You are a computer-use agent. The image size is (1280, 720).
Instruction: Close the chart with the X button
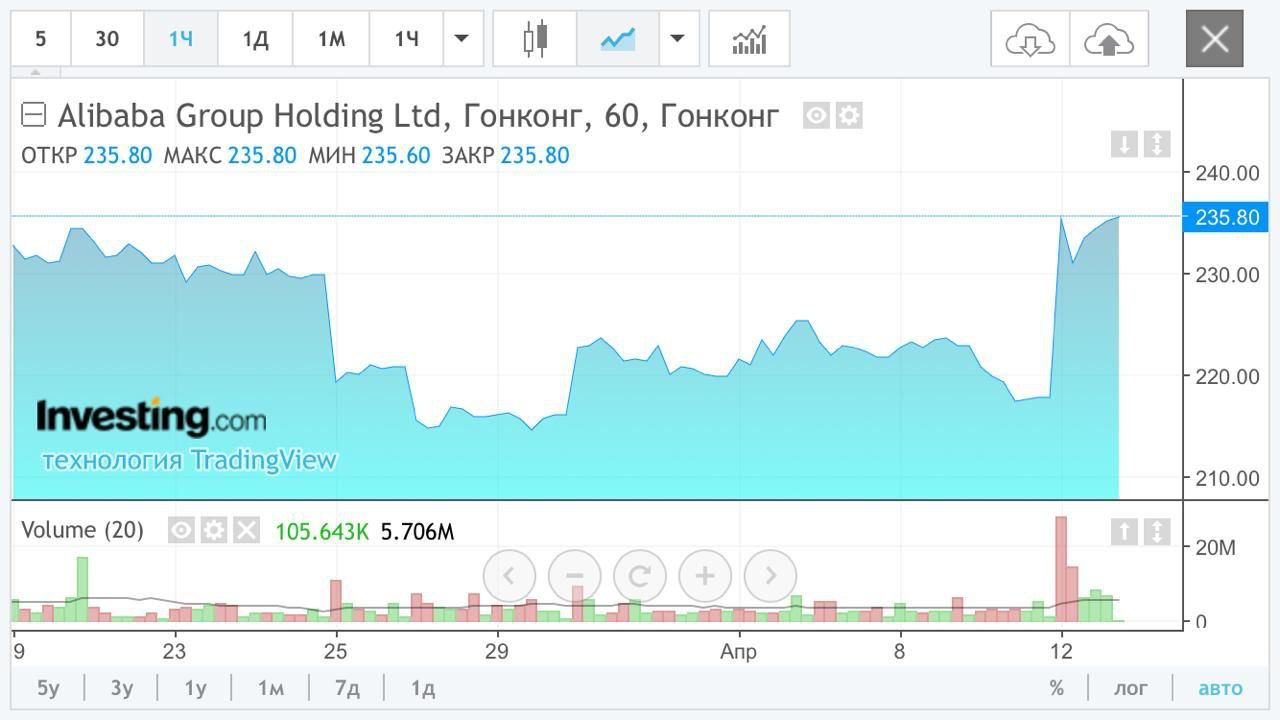pos(1214,39)
